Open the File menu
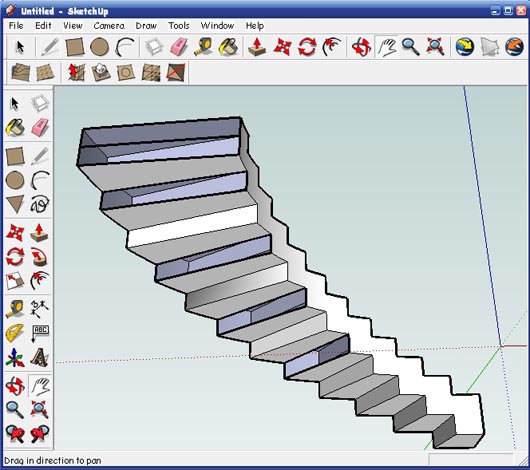530x470 pixels. (16, 26)
